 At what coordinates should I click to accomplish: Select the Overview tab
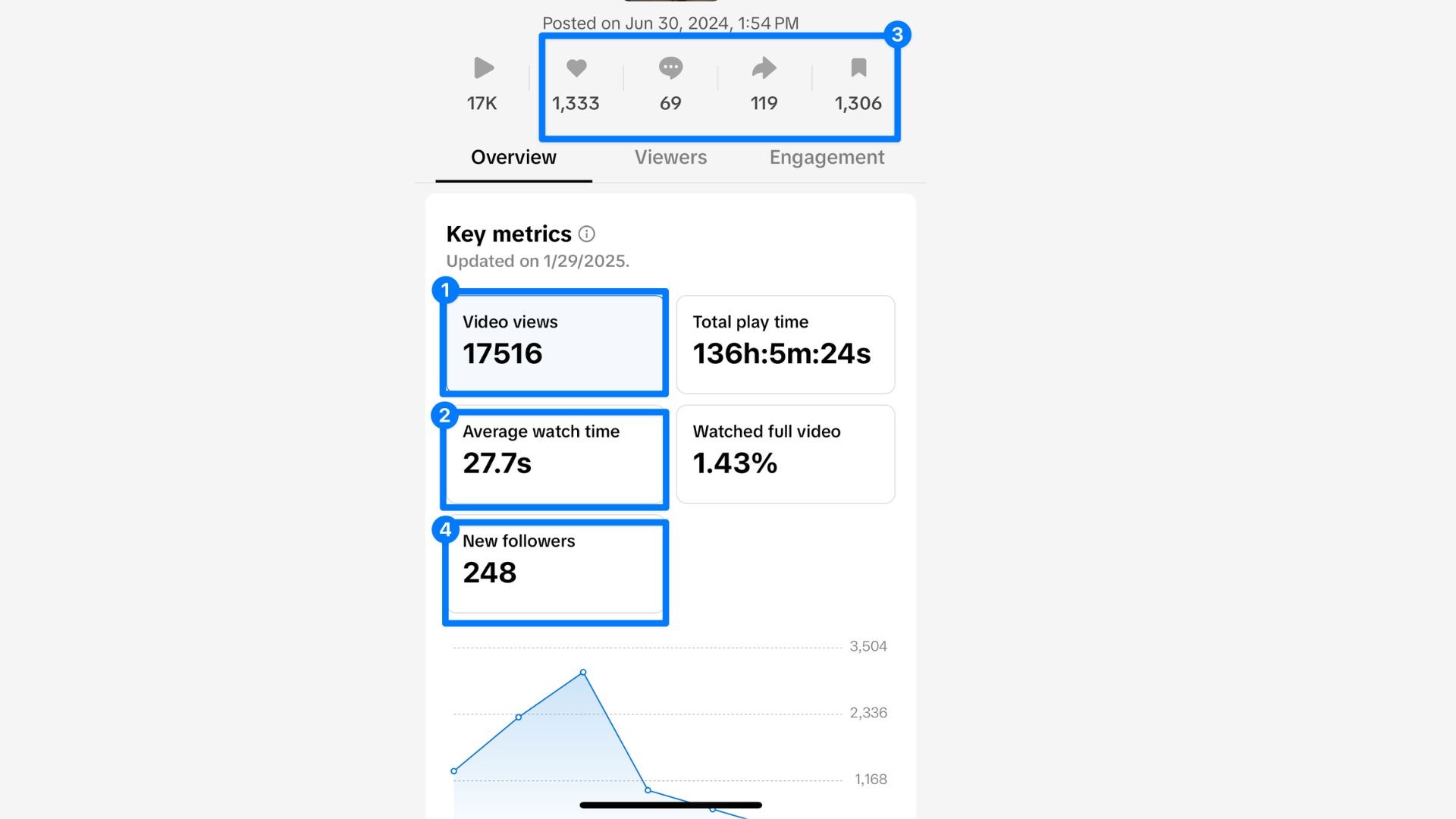(513, 157)
